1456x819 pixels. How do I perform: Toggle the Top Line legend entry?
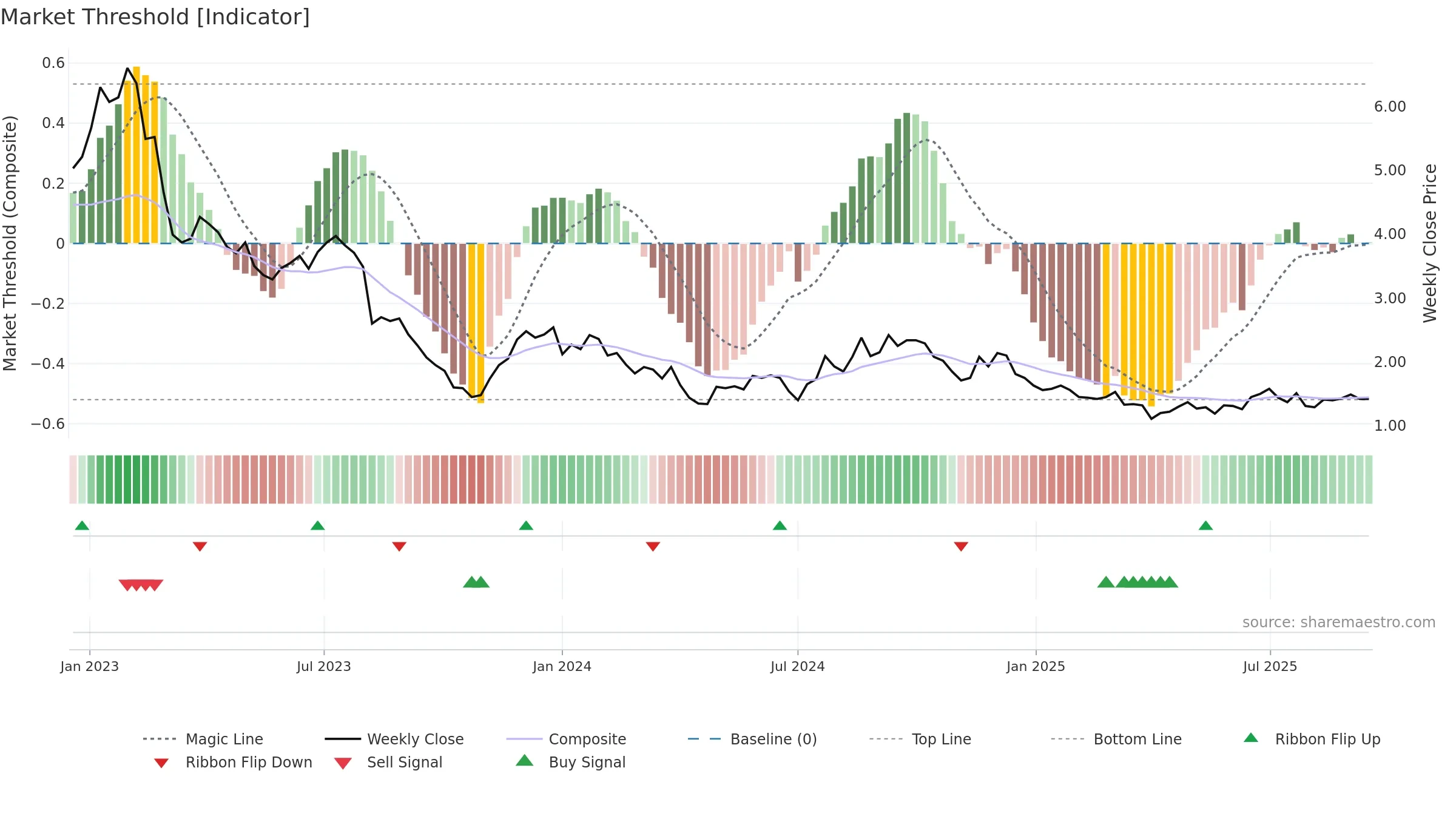pos(920,739)
